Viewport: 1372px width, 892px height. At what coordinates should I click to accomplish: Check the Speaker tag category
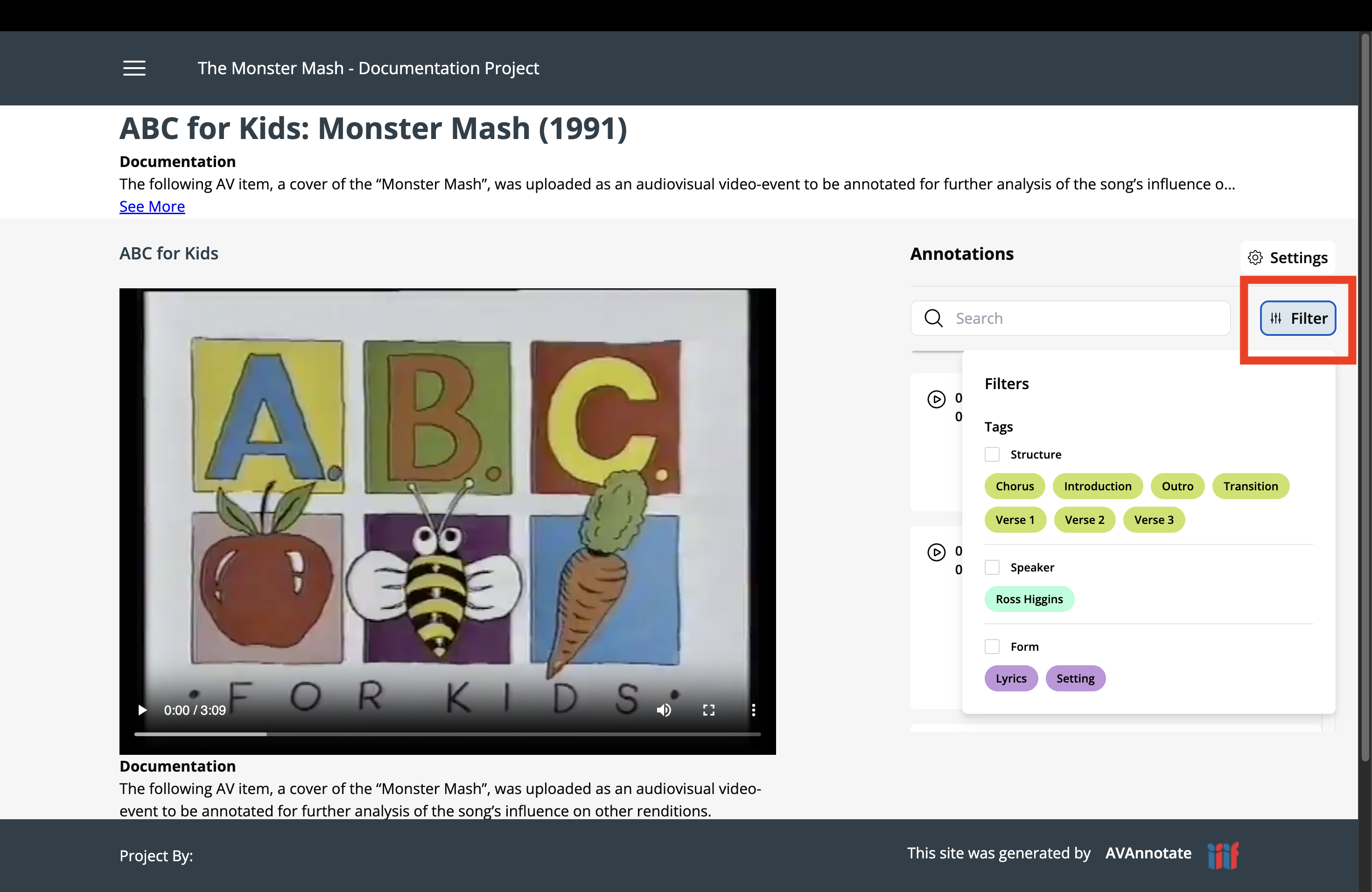pyautogui.click(x=992, y=567)
